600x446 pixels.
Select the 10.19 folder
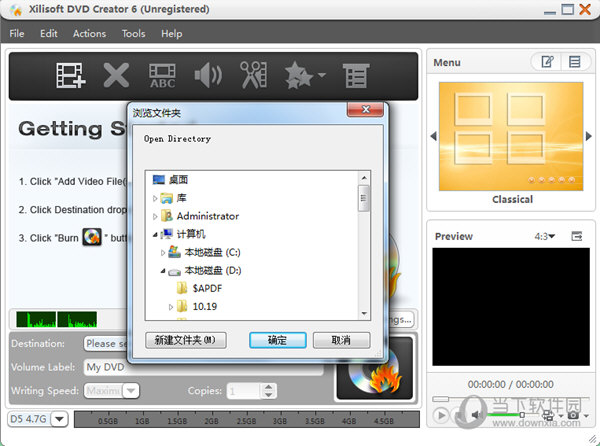pyautogui.click(x=197, y=306)
